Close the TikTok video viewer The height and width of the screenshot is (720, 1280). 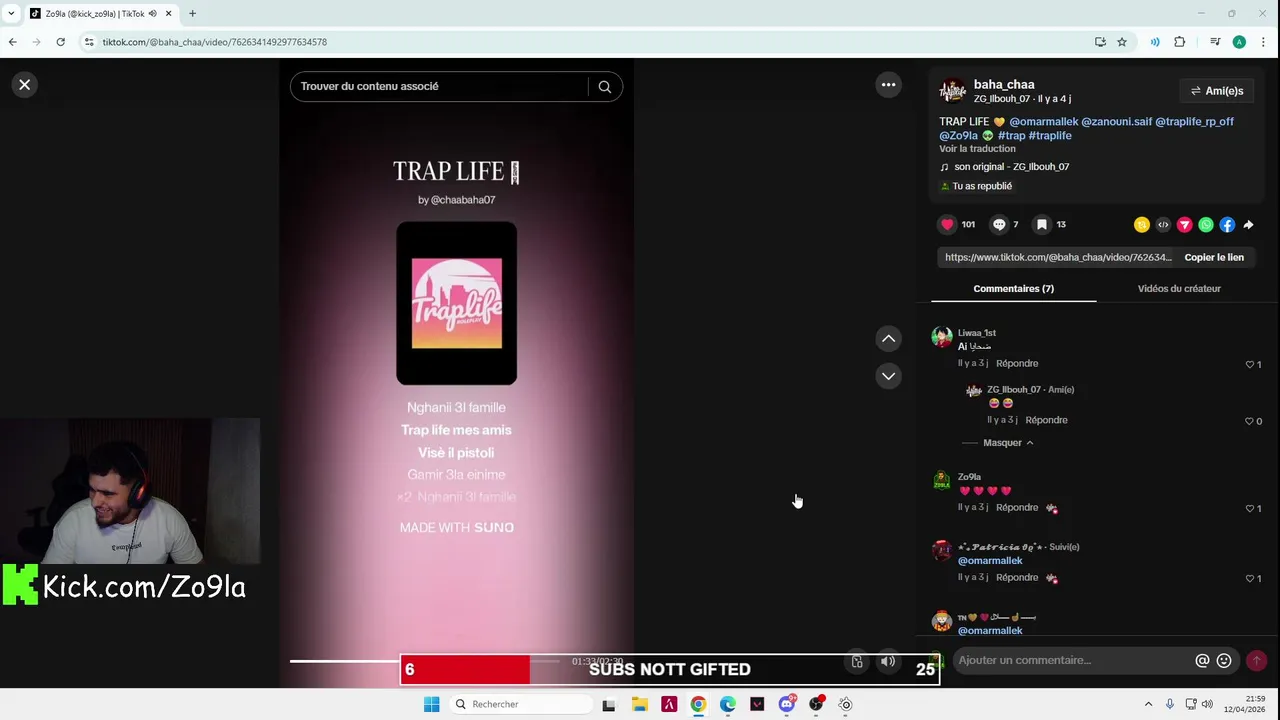click(25, 85)
